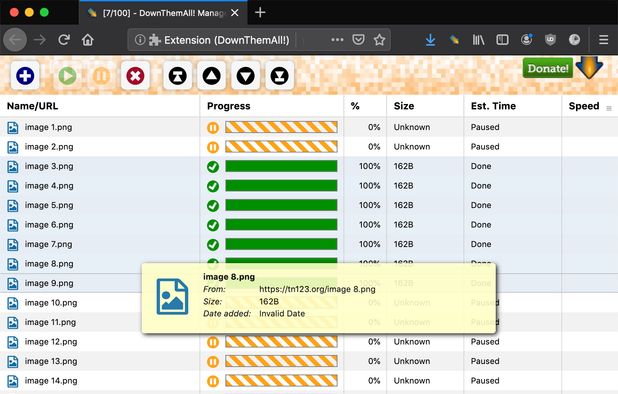Select the image 5.png row
The width and height of the screenshot is (618, 394).
[309, 205]
